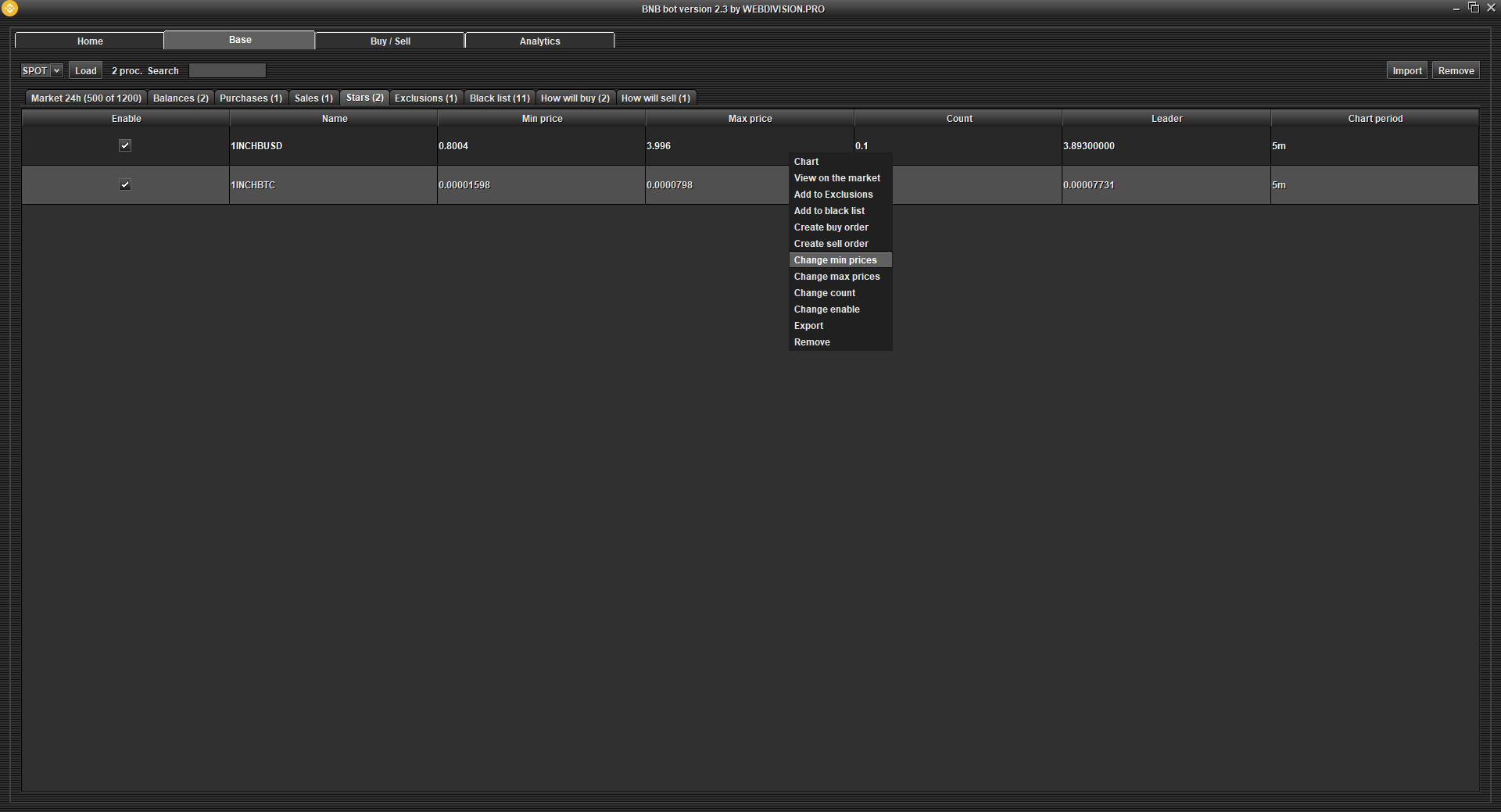Restore the window using title bar icon

coord(1474,8)
